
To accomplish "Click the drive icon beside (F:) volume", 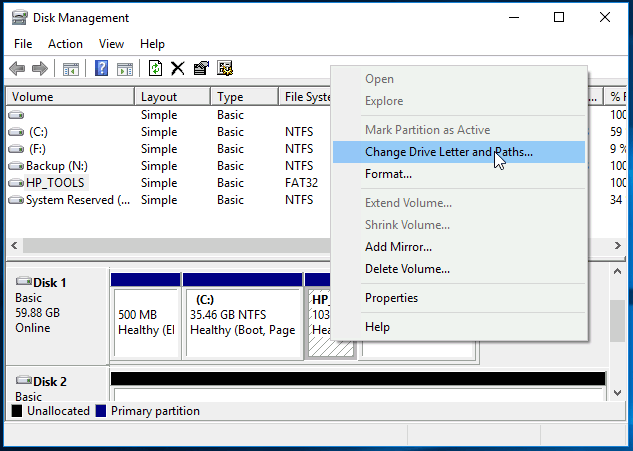I will point(16,149).
